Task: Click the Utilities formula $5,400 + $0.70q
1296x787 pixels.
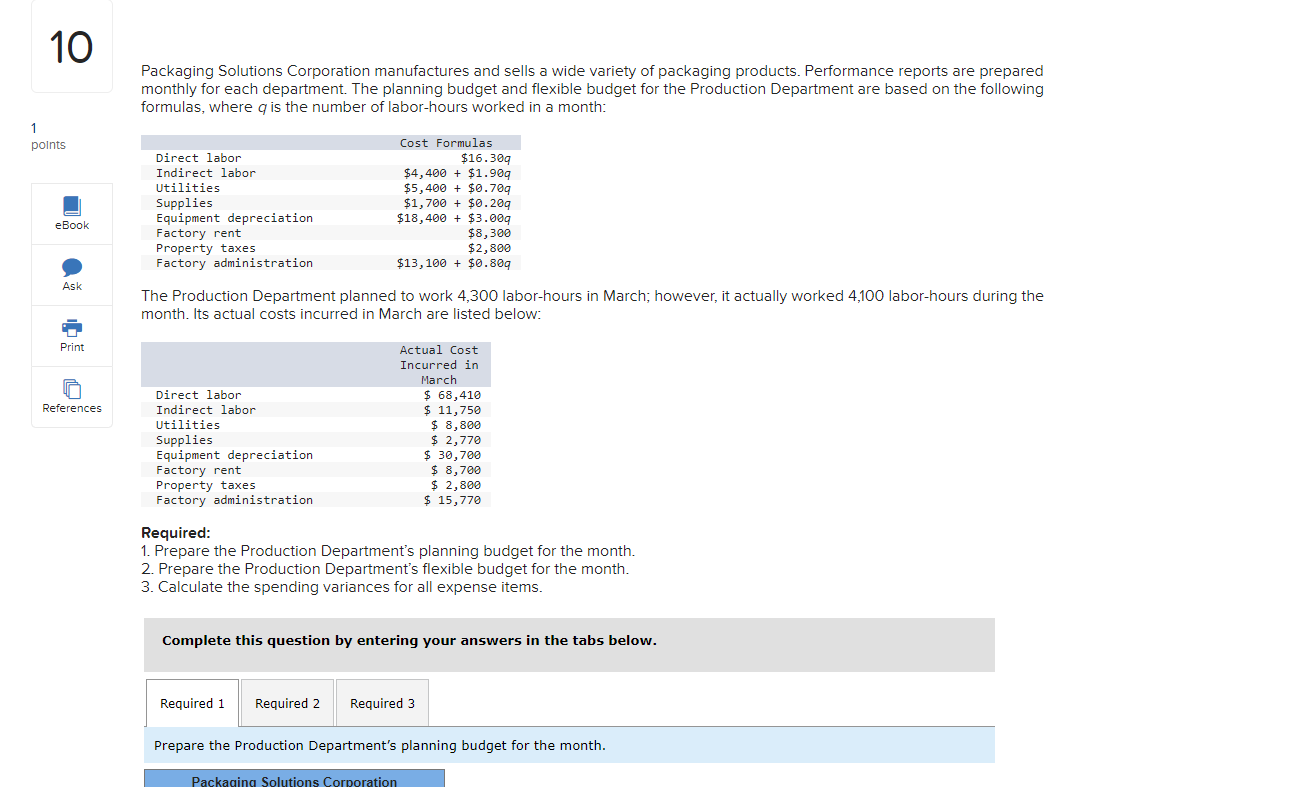Action: [458, 188]
